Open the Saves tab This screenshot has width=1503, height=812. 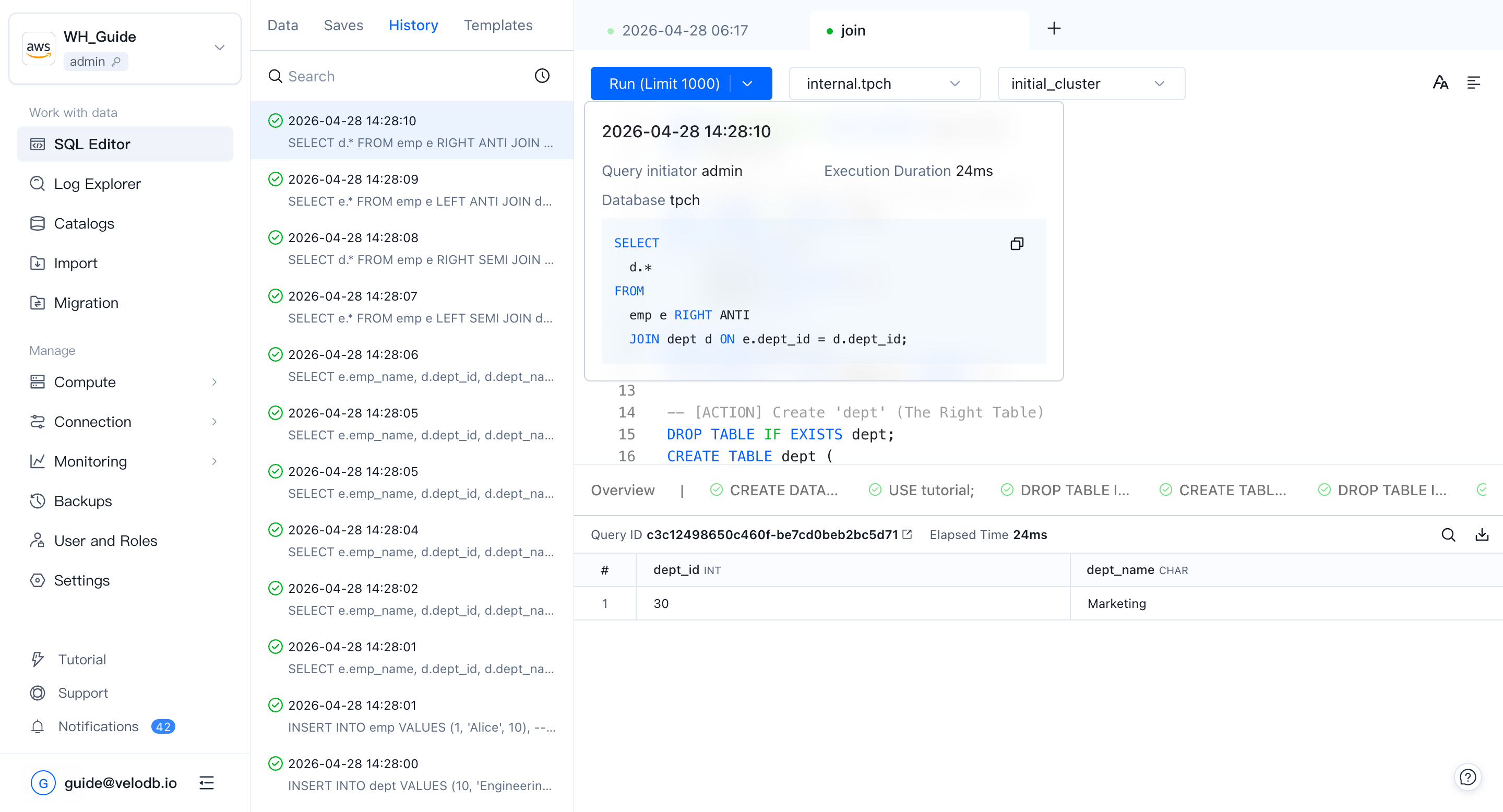(x=343, y=25)
